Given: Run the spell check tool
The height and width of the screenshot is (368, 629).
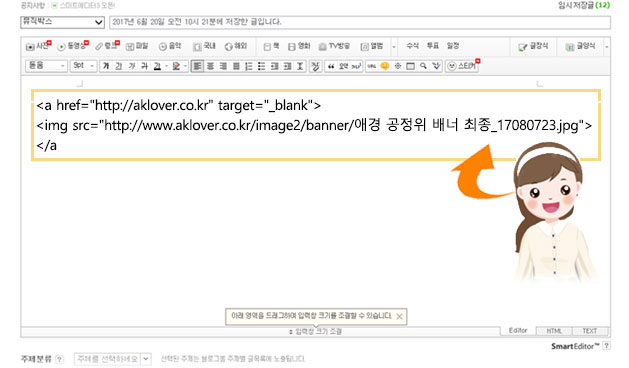Looking at the screenshot, I should [x=316, y=66].
